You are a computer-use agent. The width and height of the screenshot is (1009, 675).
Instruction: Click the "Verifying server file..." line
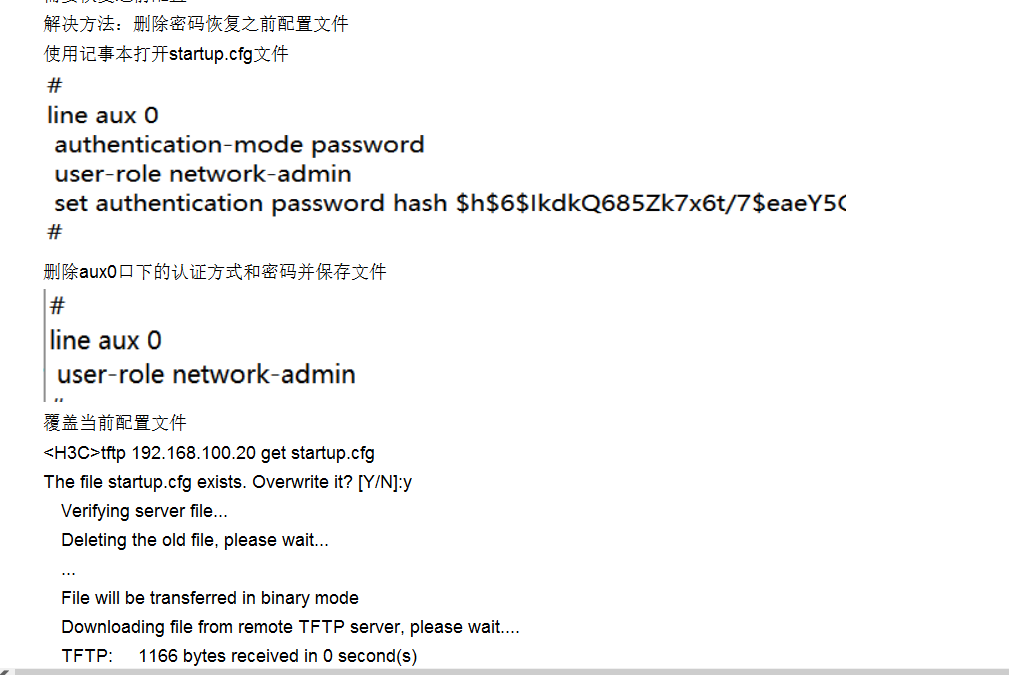coord(144,511)
